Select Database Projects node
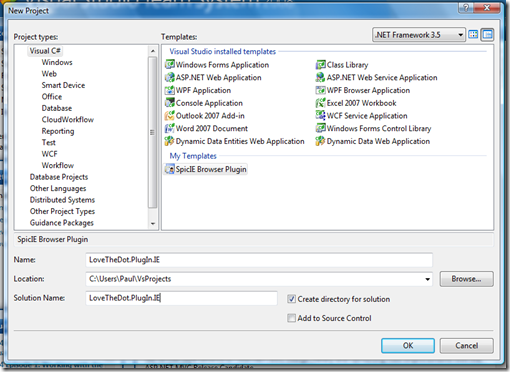 coord(59,177)
